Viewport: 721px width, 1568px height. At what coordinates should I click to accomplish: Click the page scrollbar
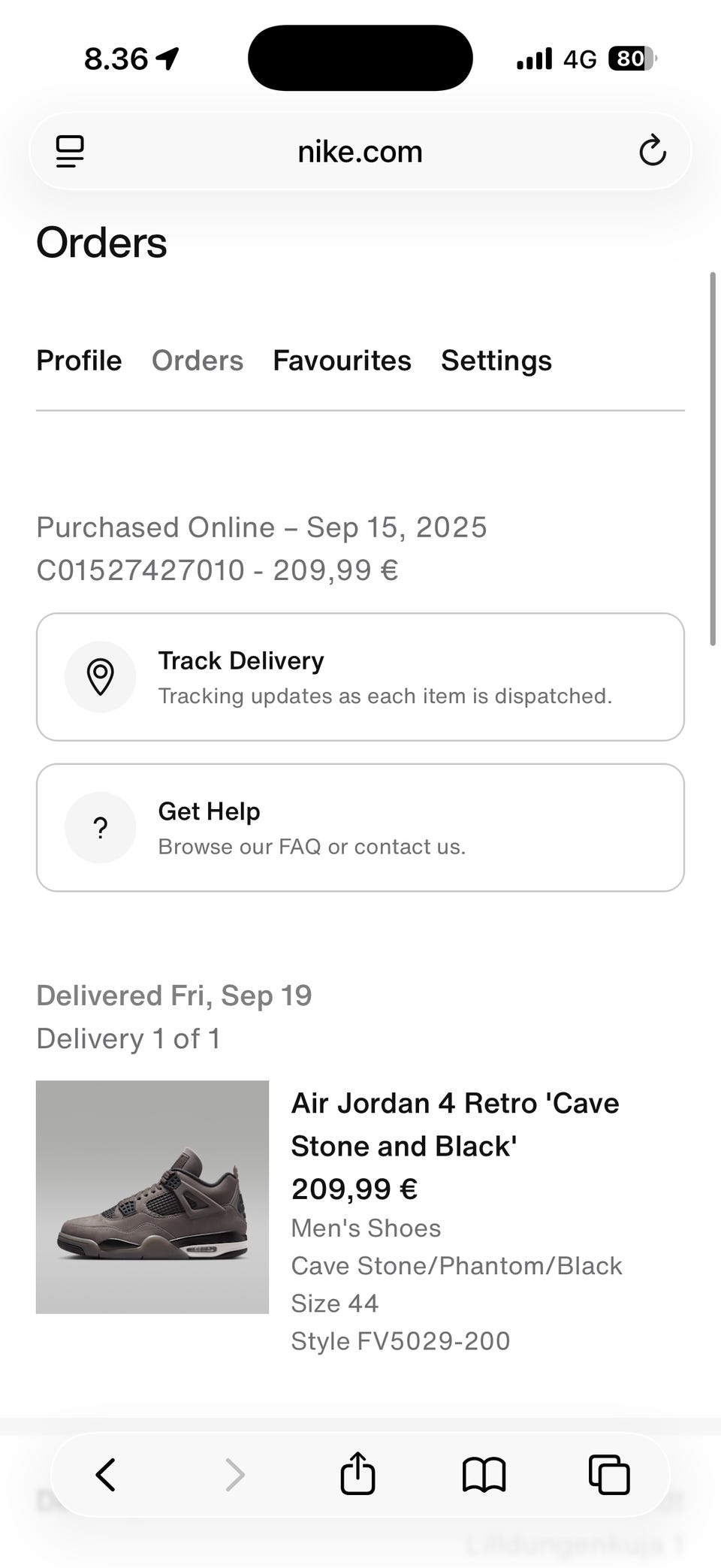pyautogui.click(x=713, y=458)
